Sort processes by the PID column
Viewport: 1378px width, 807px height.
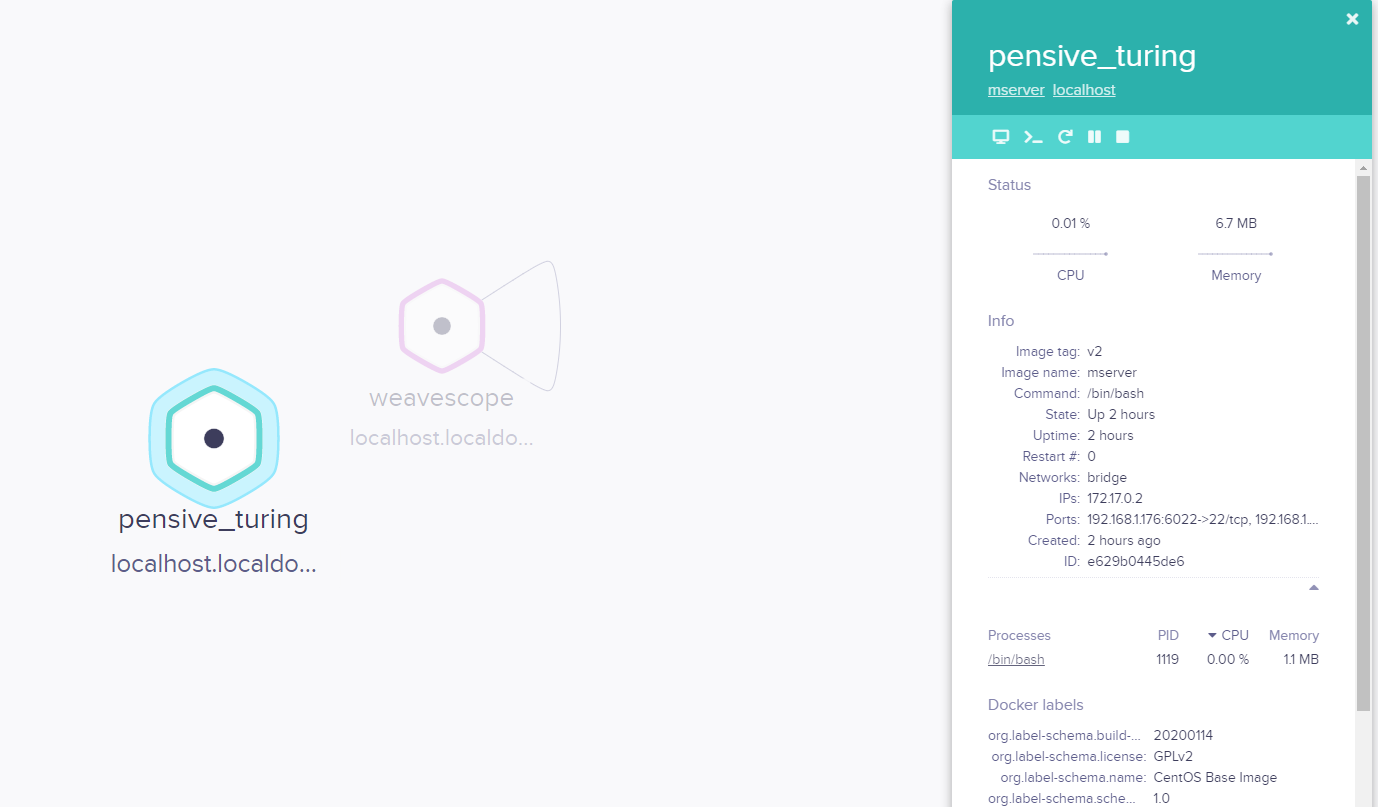tap(1168, 635)
